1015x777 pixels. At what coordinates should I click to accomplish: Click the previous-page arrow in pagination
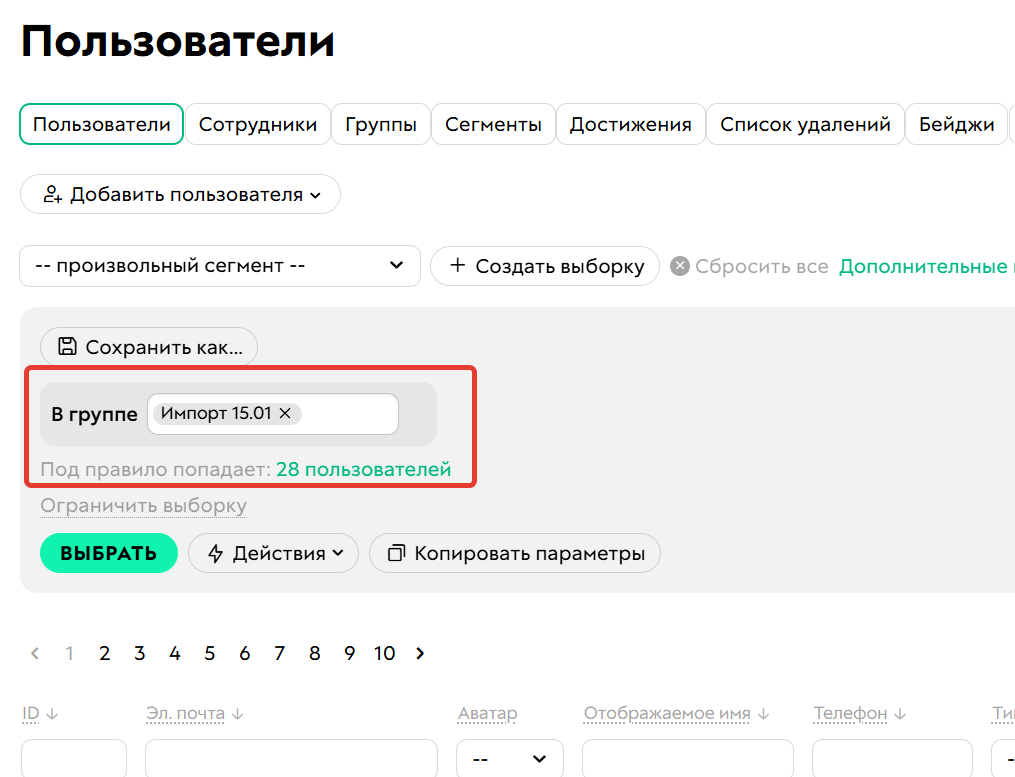coord(34,653)
